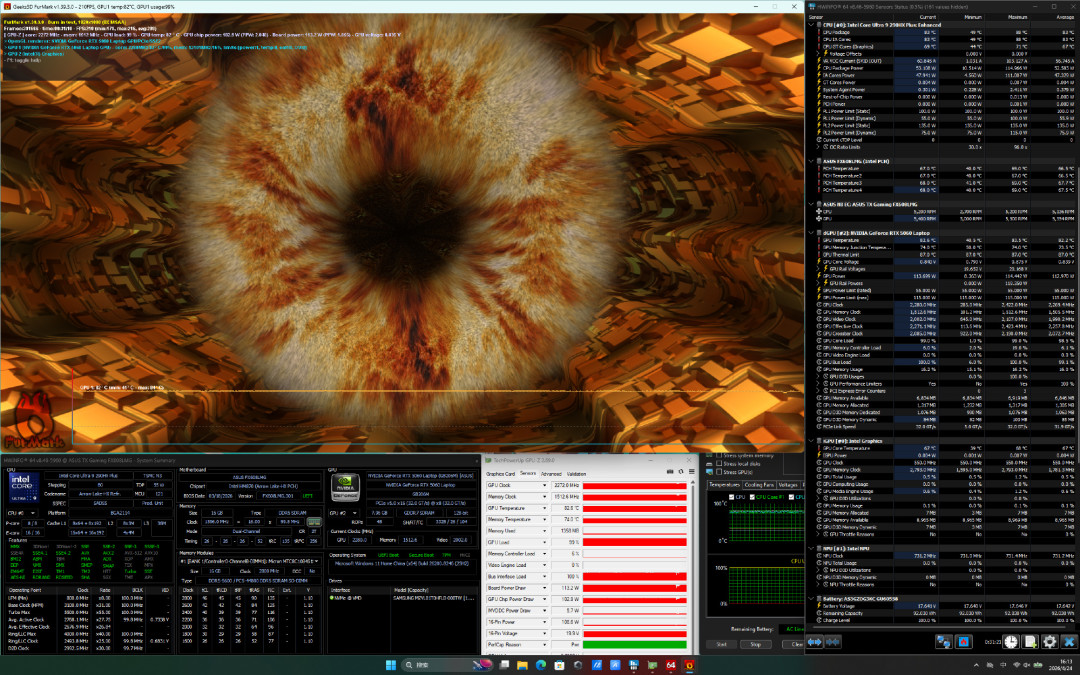Switch to Cooling Fans tab
The image size is (1080, 675).
point(759,485)
